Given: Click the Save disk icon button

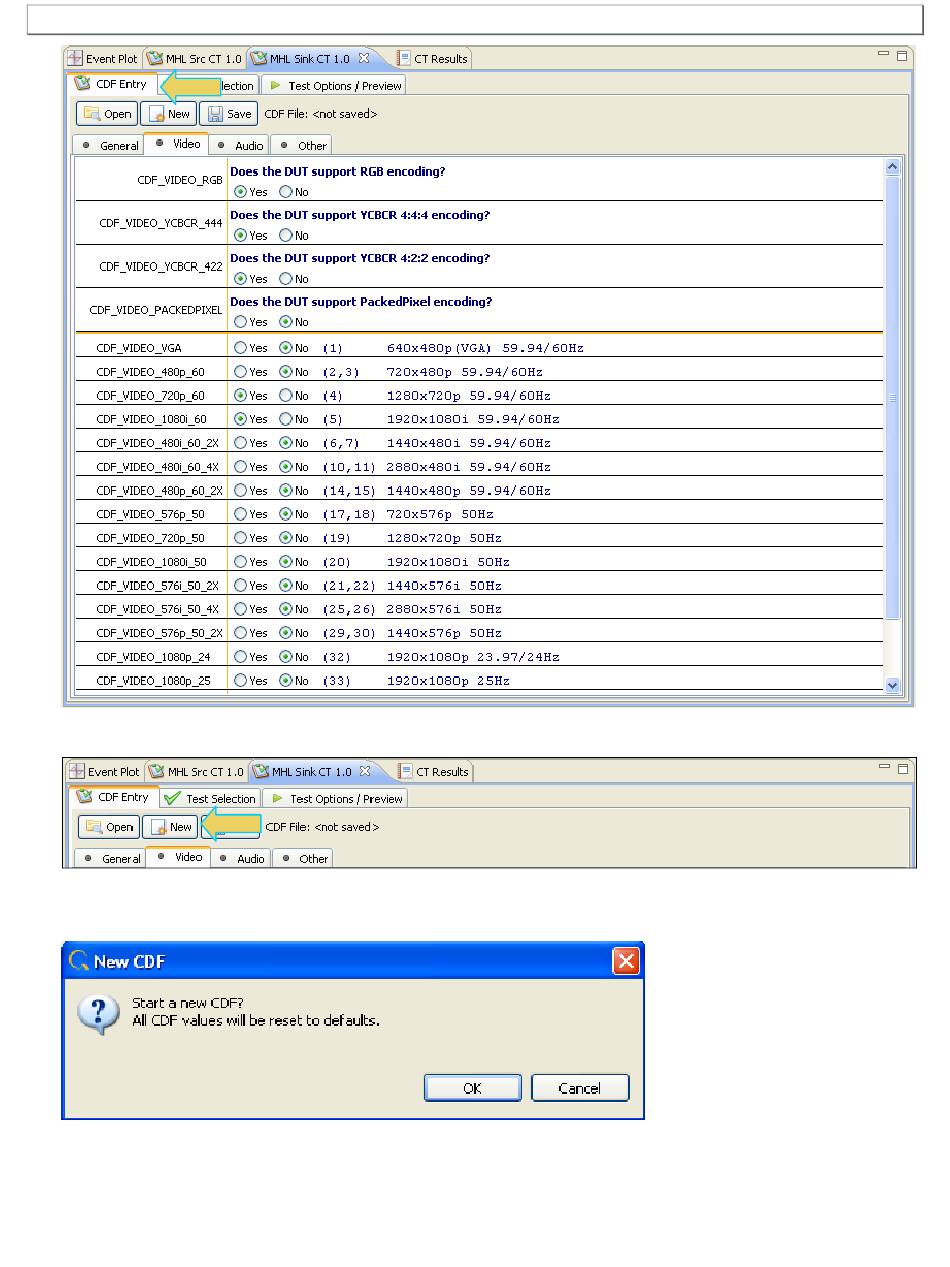Looking at the screenshot, I should pyautogui.click(x=215, y=114).
